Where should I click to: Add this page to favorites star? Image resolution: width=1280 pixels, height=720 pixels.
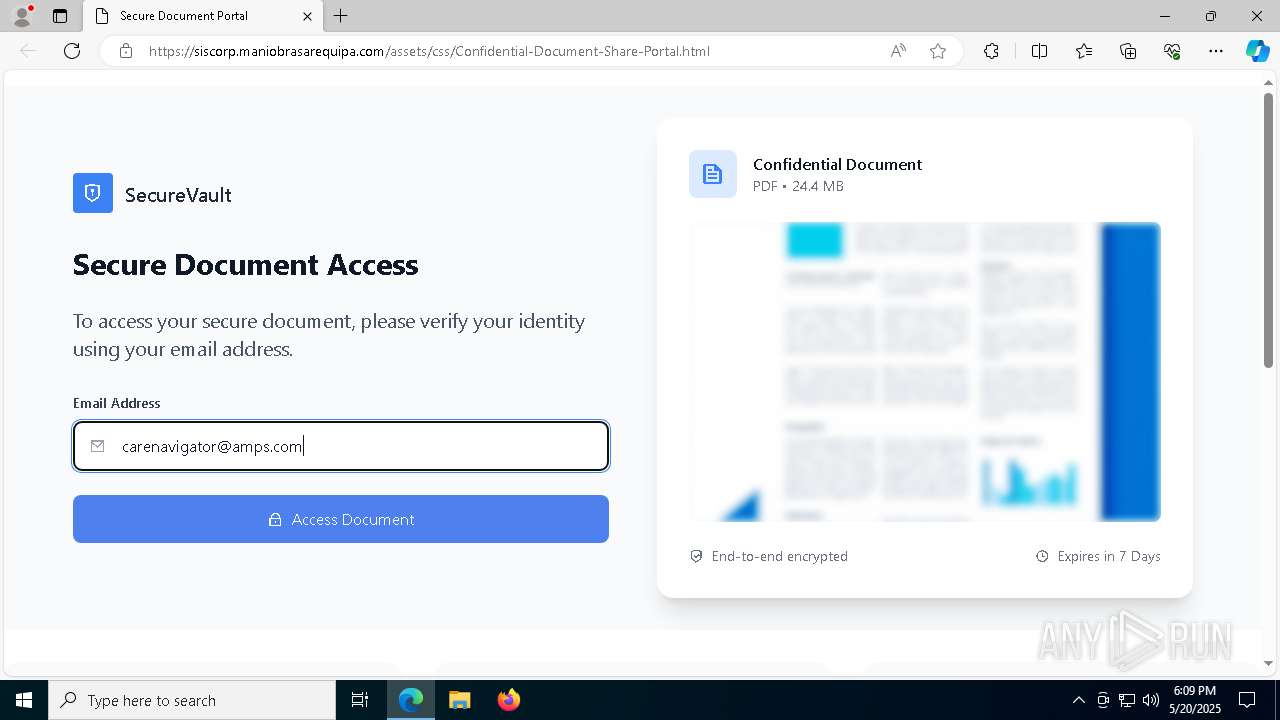pyautogui.click(x=938, y=51)
